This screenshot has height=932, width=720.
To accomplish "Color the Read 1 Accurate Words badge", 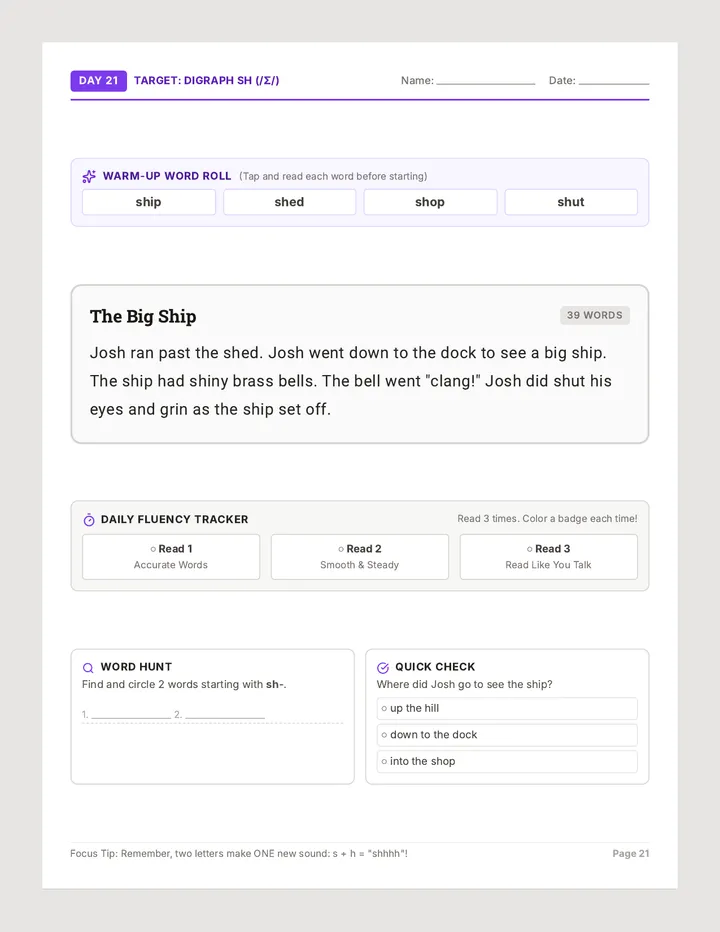I will (x=171, y=557).
